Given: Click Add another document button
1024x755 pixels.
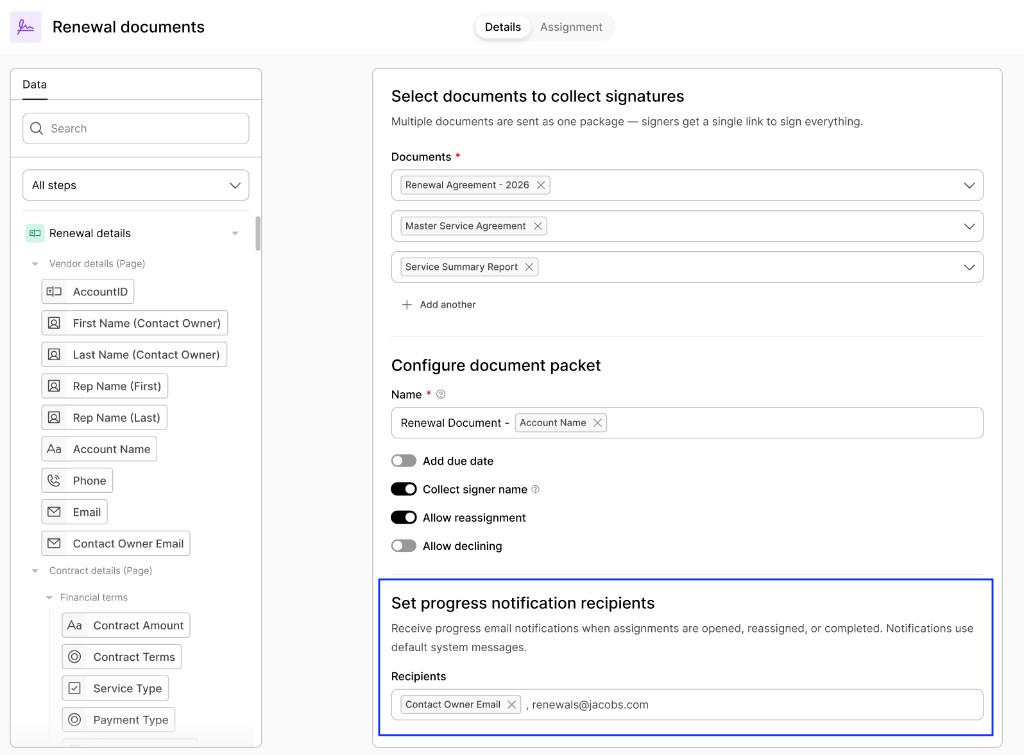Looking at the screenshot, I should pyautogui.click(x=439, y=305).
